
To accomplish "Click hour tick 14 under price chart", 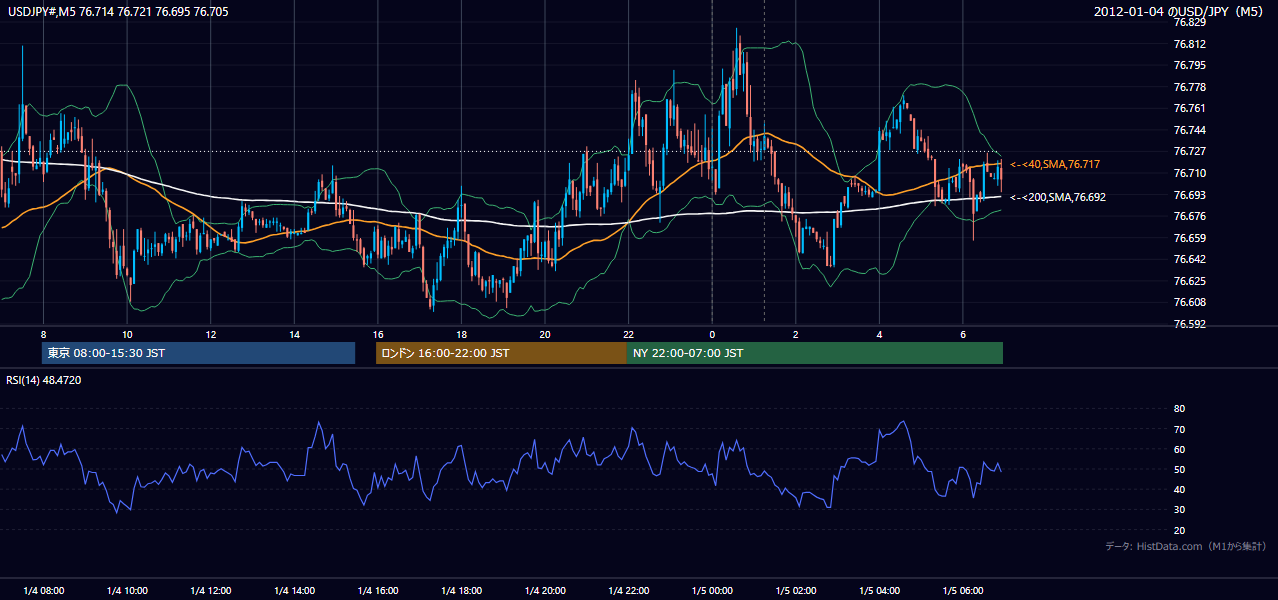I will click(x=294, y=334).
